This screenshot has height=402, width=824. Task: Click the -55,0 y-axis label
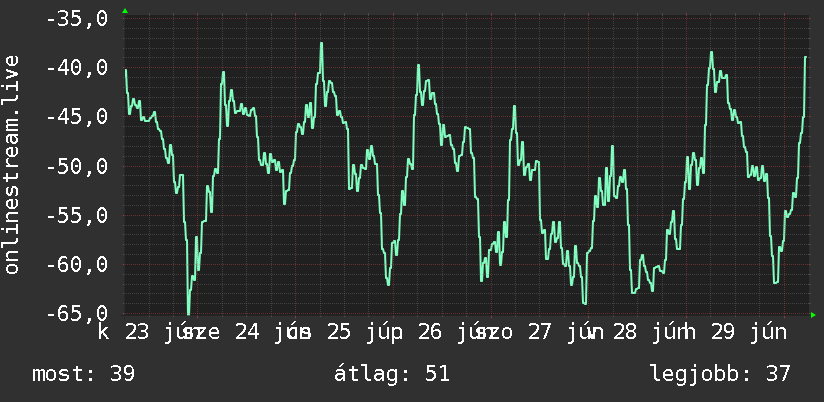(77, 215)
